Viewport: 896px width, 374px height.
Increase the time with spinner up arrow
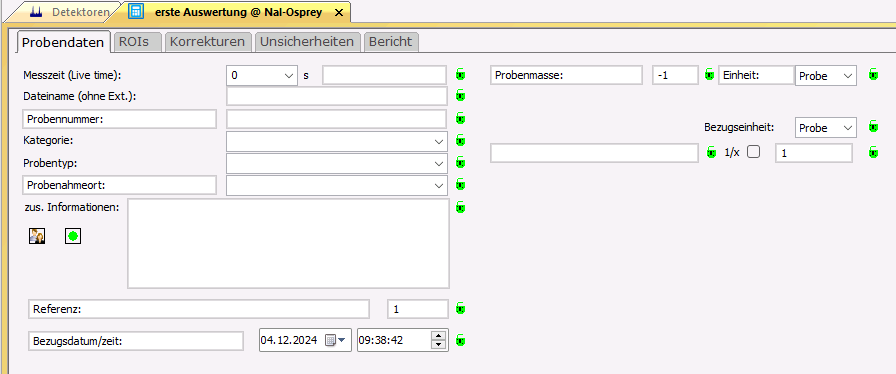click(x=438, y=336)
